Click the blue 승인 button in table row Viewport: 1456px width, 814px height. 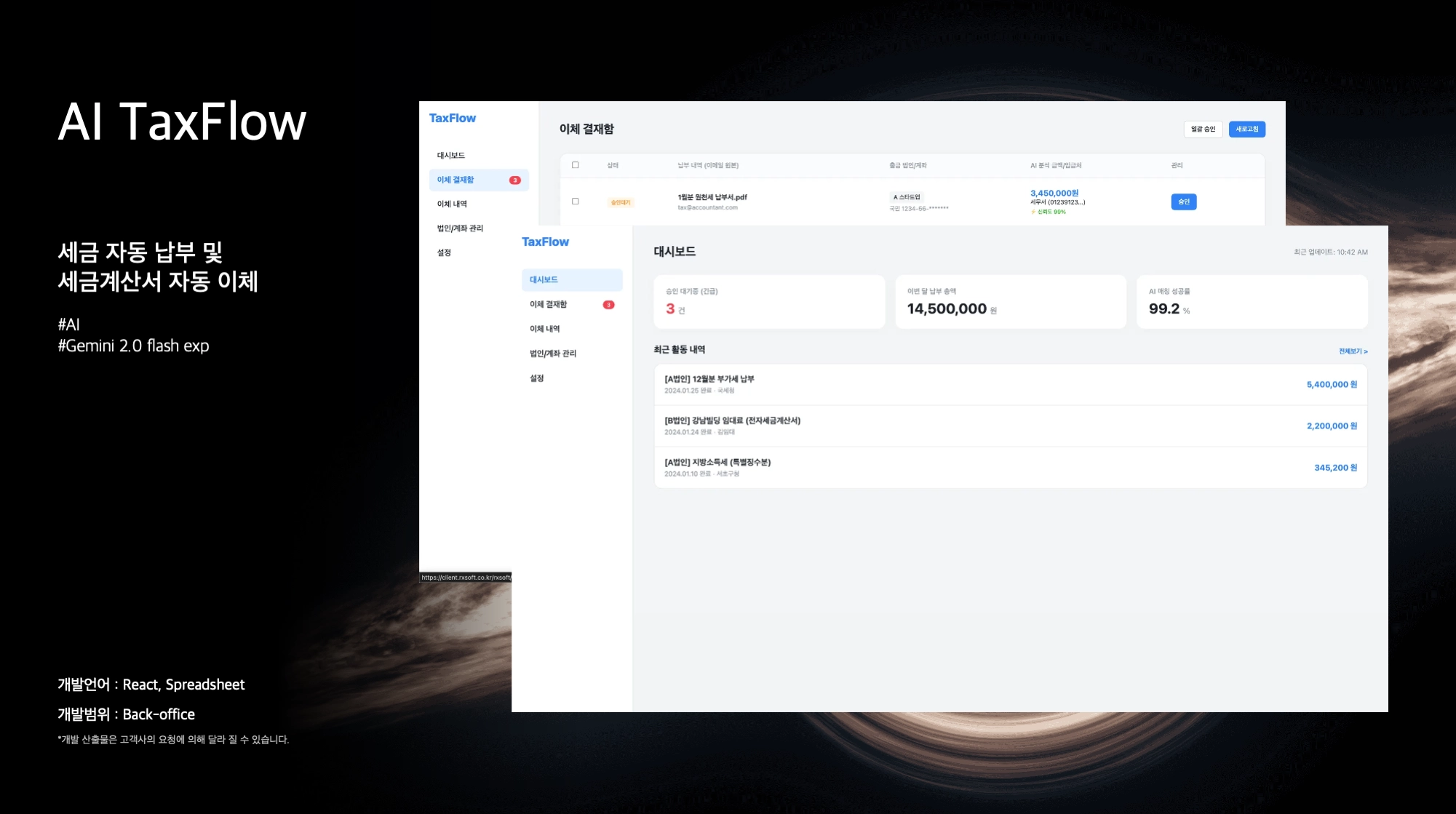[x=1183, y=201]
